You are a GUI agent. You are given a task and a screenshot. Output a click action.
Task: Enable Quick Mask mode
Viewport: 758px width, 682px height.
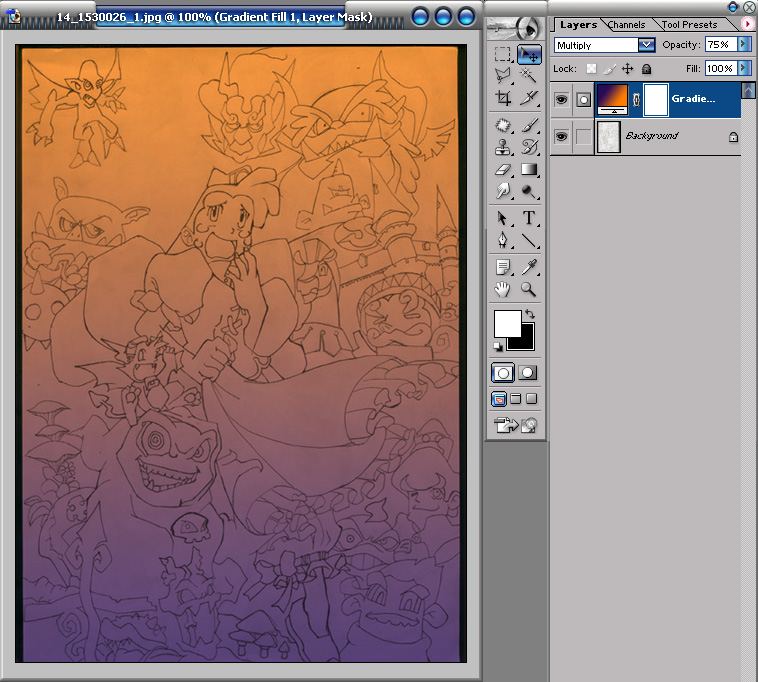(528, 372)
